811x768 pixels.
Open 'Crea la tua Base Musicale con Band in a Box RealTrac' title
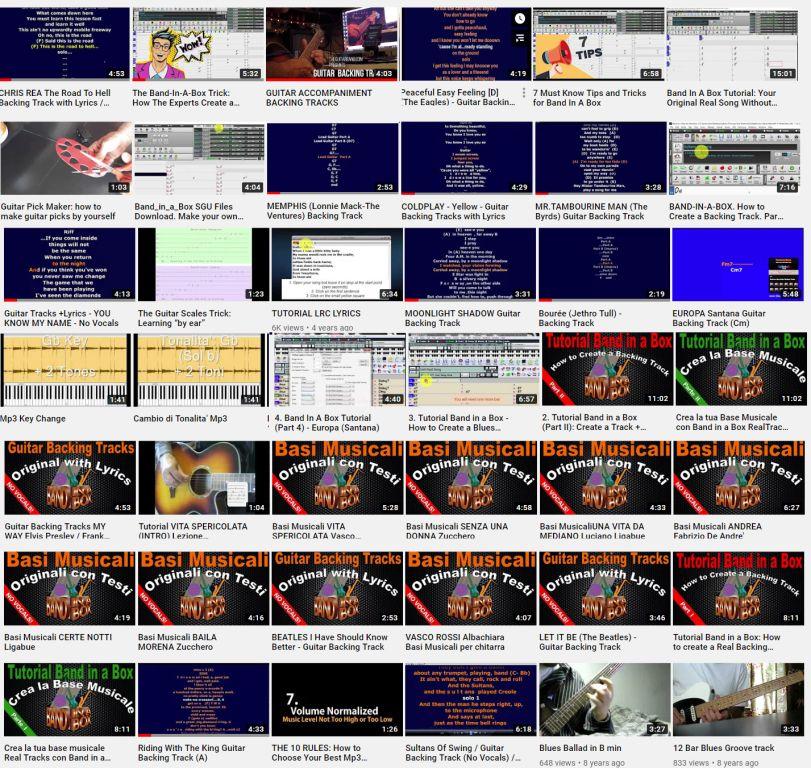click(732, 422)
